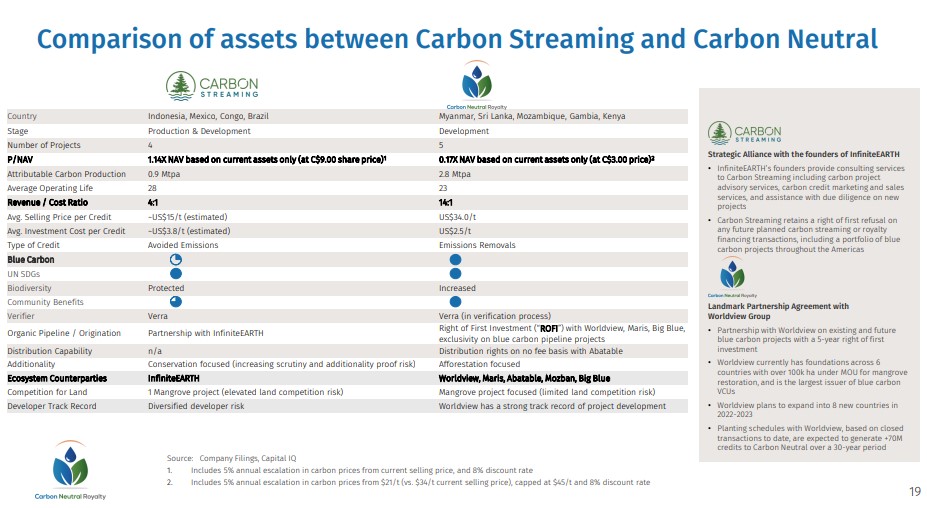Click 'Verra (in verification process)' cell
Screen dimensions: 927x508
pyautogui.click(x=495, y=316)
